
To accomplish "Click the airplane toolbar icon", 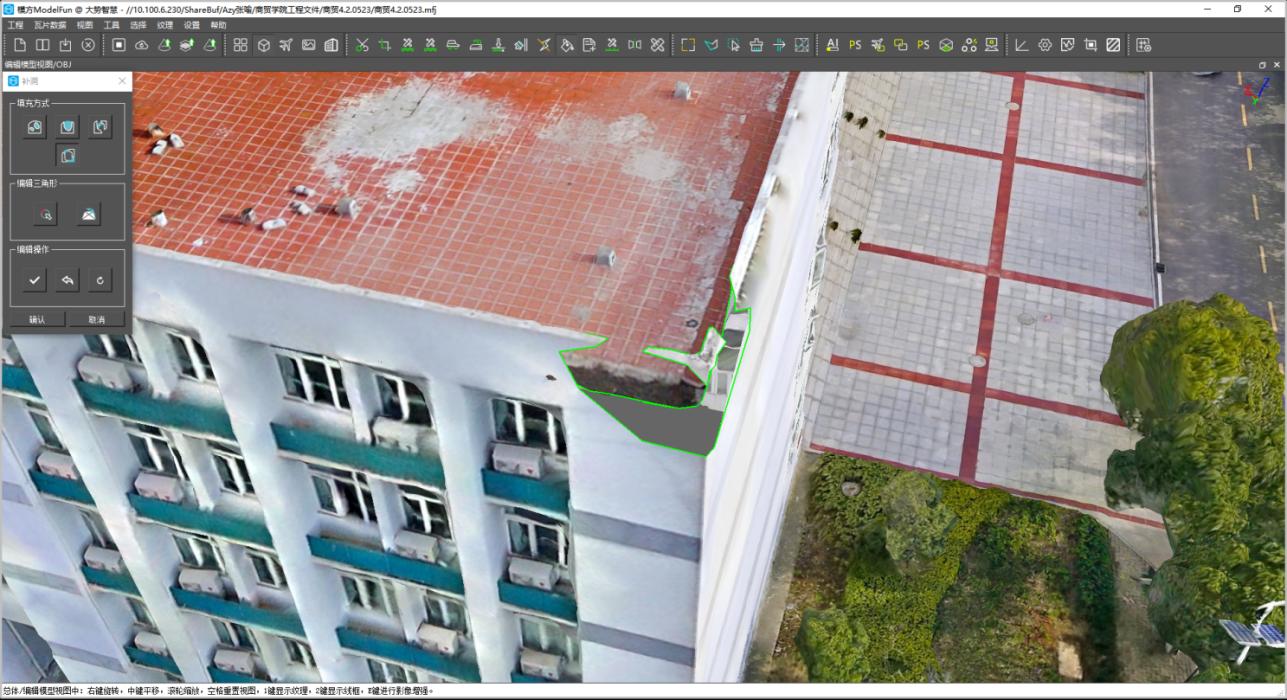I will [x=286, y=45].
